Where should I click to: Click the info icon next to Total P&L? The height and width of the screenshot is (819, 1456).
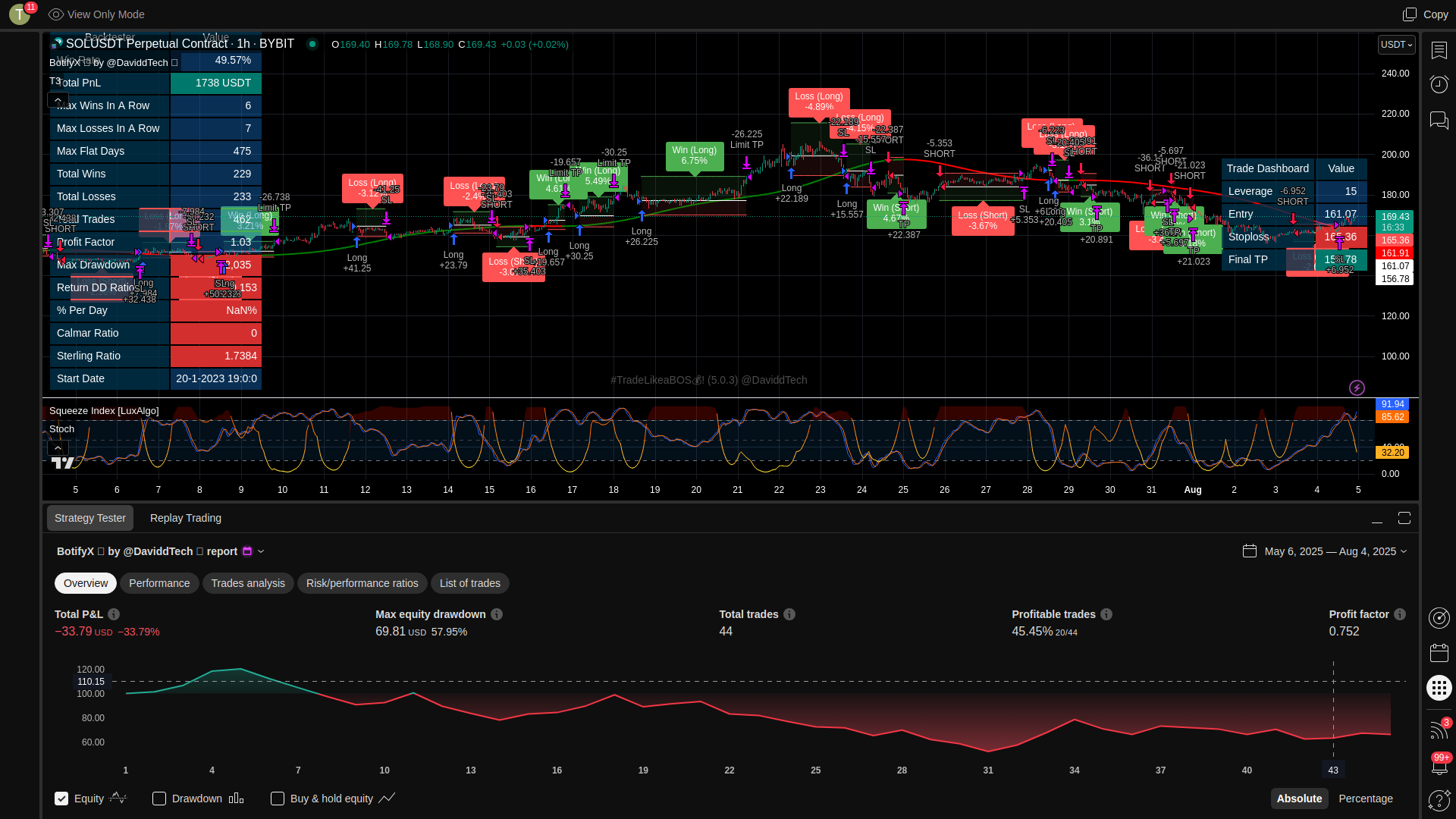click(114, 614)
